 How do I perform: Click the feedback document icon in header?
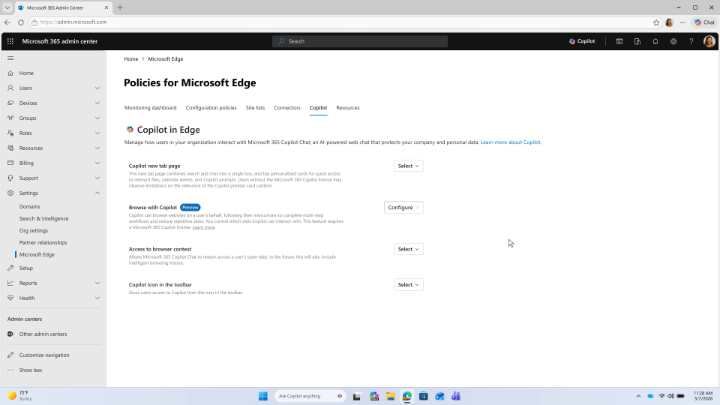[x=637, y=41]
